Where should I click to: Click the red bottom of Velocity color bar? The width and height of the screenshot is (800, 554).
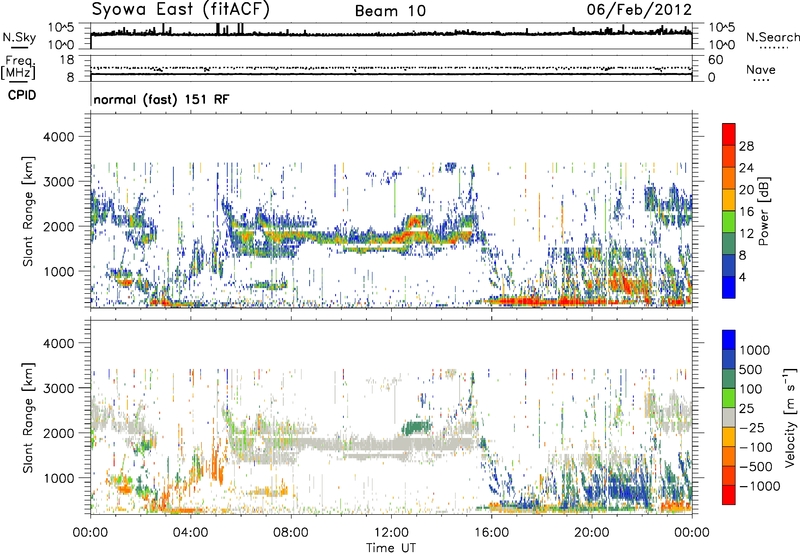(729, 495)
